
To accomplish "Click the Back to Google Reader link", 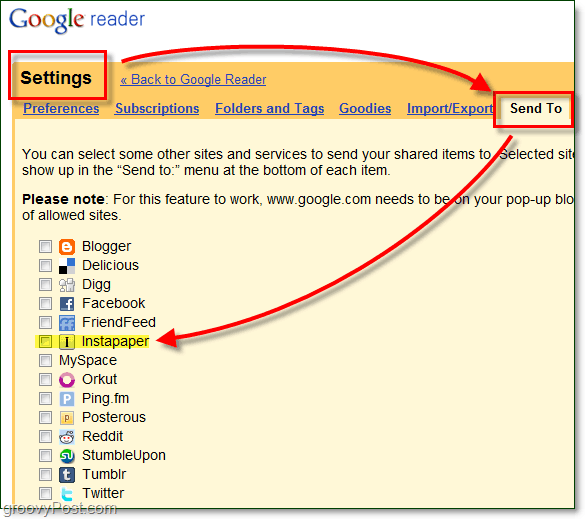I will coord(193,79).
